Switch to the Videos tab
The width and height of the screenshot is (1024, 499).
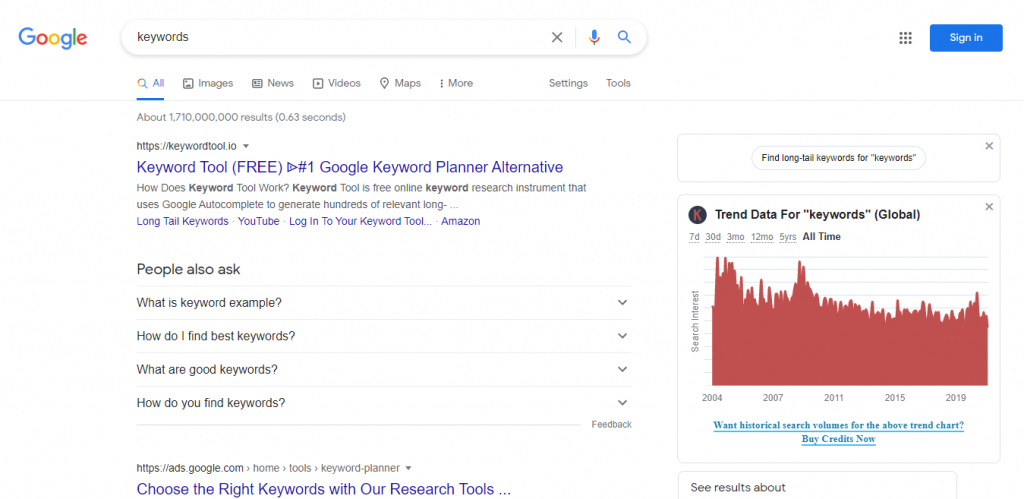336,84
